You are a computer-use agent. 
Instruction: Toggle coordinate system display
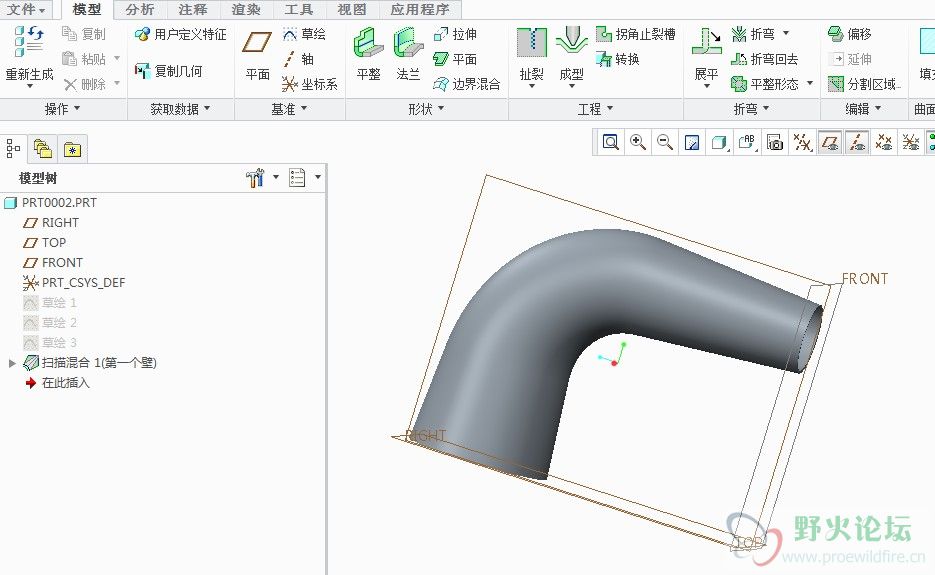pos(911,142)
